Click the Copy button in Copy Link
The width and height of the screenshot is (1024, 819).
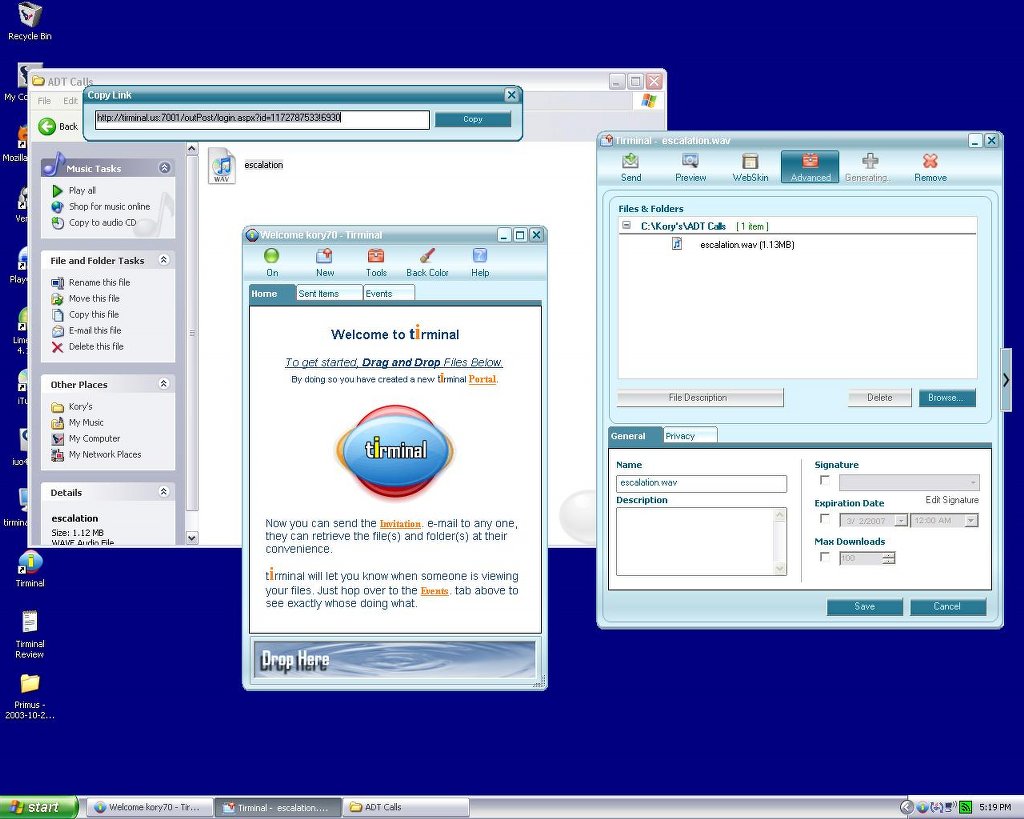(x=473, y=119)
